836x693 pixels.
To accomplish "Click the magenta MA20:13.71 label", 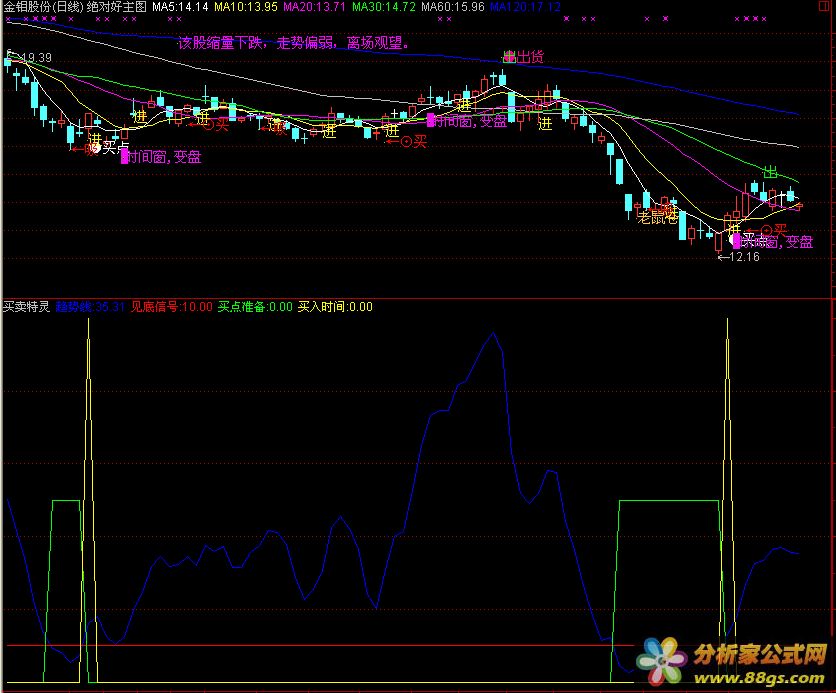I will pos(314,7).
